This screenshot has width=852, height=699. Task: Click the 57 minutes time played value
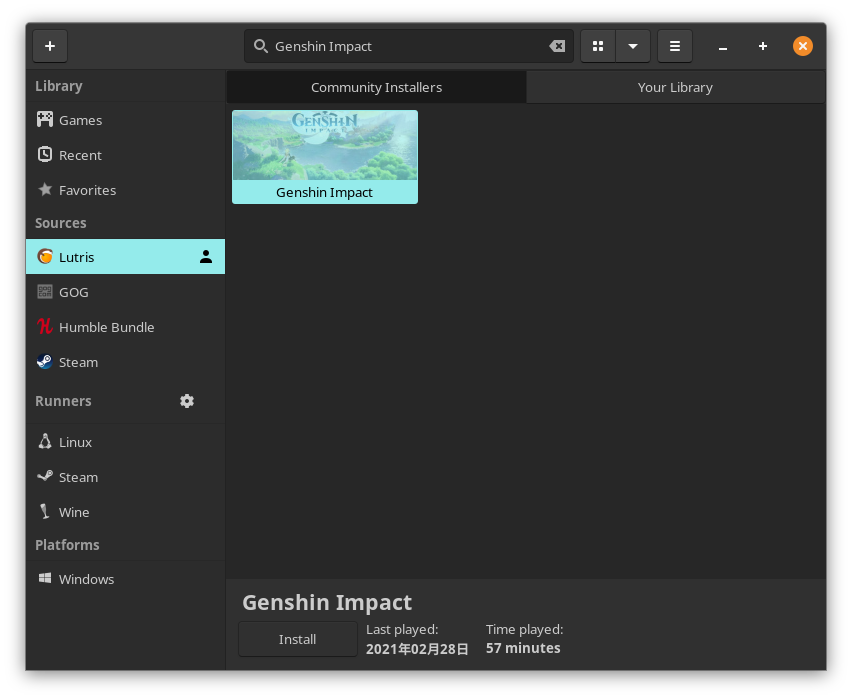[523, 648]
